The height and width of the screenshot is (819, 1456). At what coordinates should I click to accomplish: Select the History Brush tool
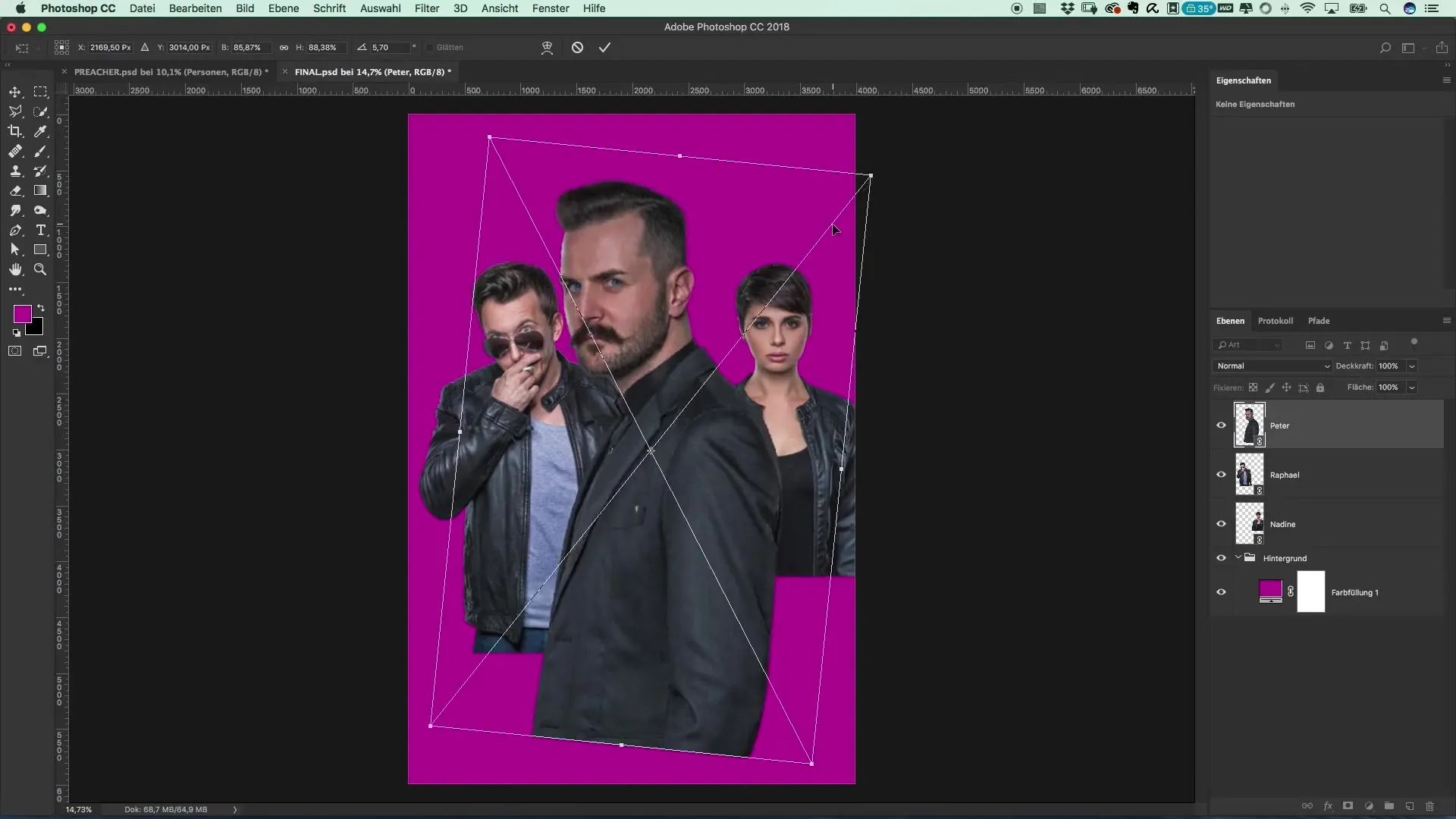pyautogui.click(x=41, y=171)
